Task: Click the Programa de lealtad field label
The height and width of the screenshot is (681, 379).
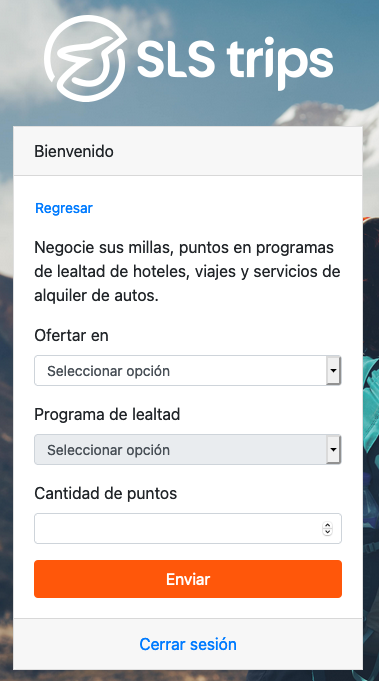Action: [x=107, y=414]
